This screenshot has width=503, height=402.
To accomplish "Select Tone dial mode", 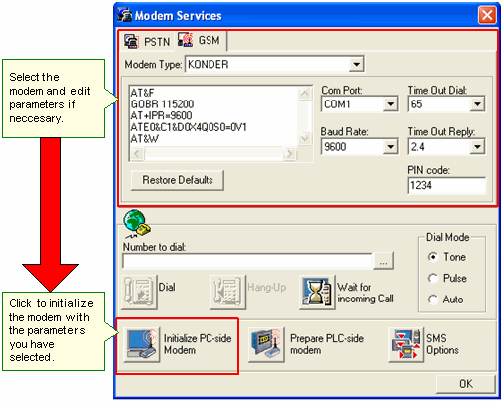I will (x=433, y=257).
